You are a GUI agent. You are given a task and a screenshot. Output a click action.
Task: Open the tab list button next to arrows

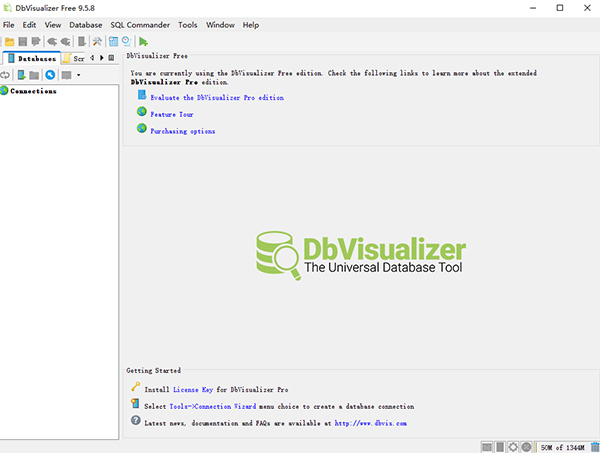[x=111, y=58]
